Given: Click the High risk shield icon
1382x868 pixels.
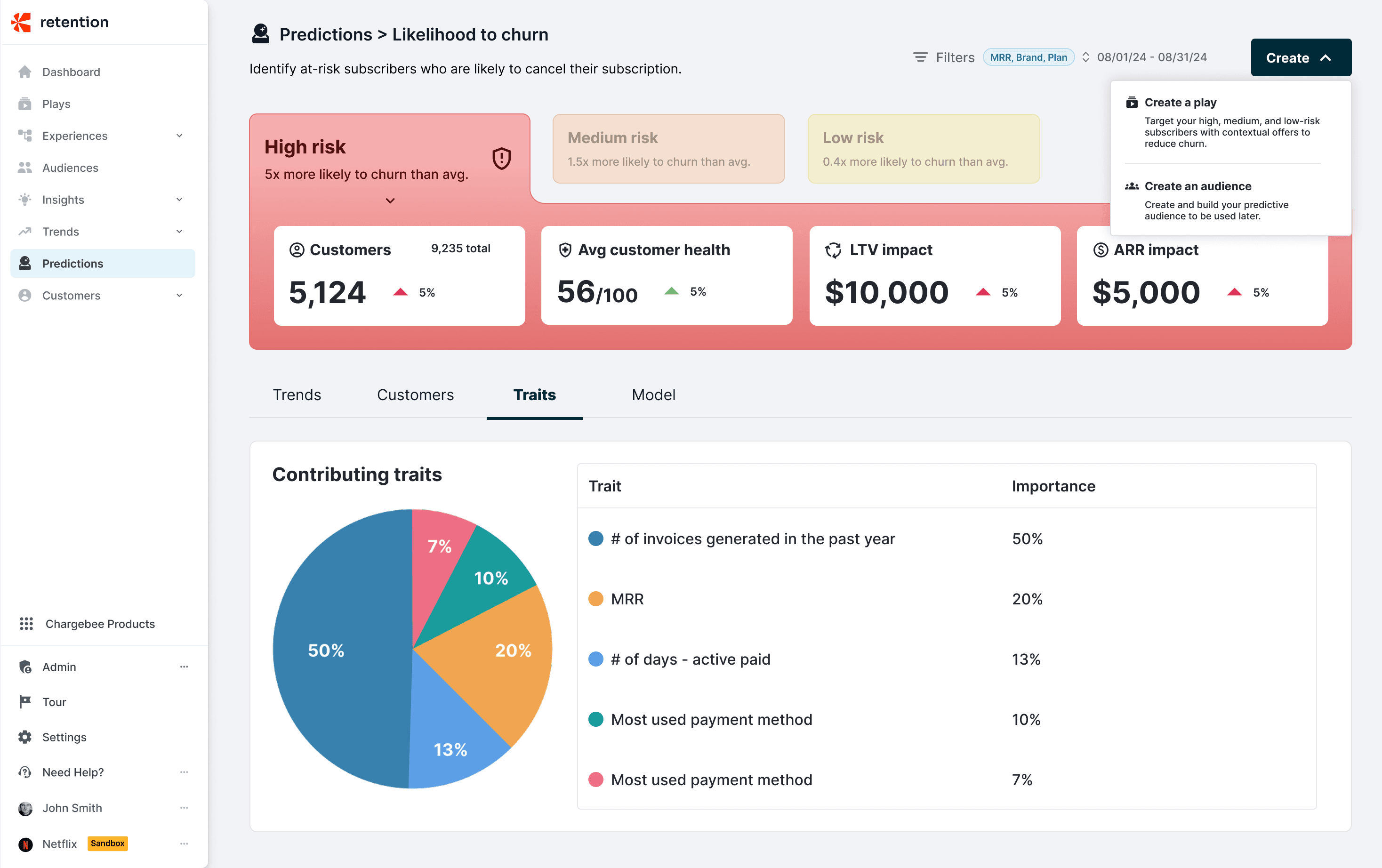Looking at the screenshot, I should (501, 159).
